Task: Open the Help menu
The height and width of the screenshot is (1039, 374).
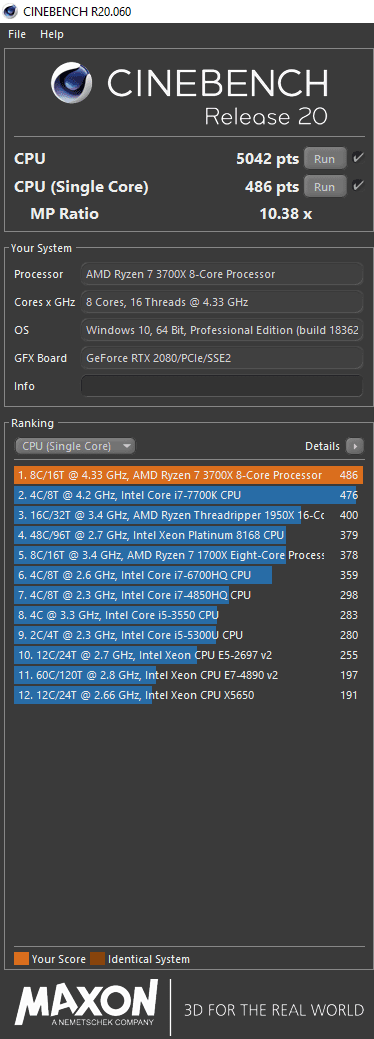Action: point(52,34)
